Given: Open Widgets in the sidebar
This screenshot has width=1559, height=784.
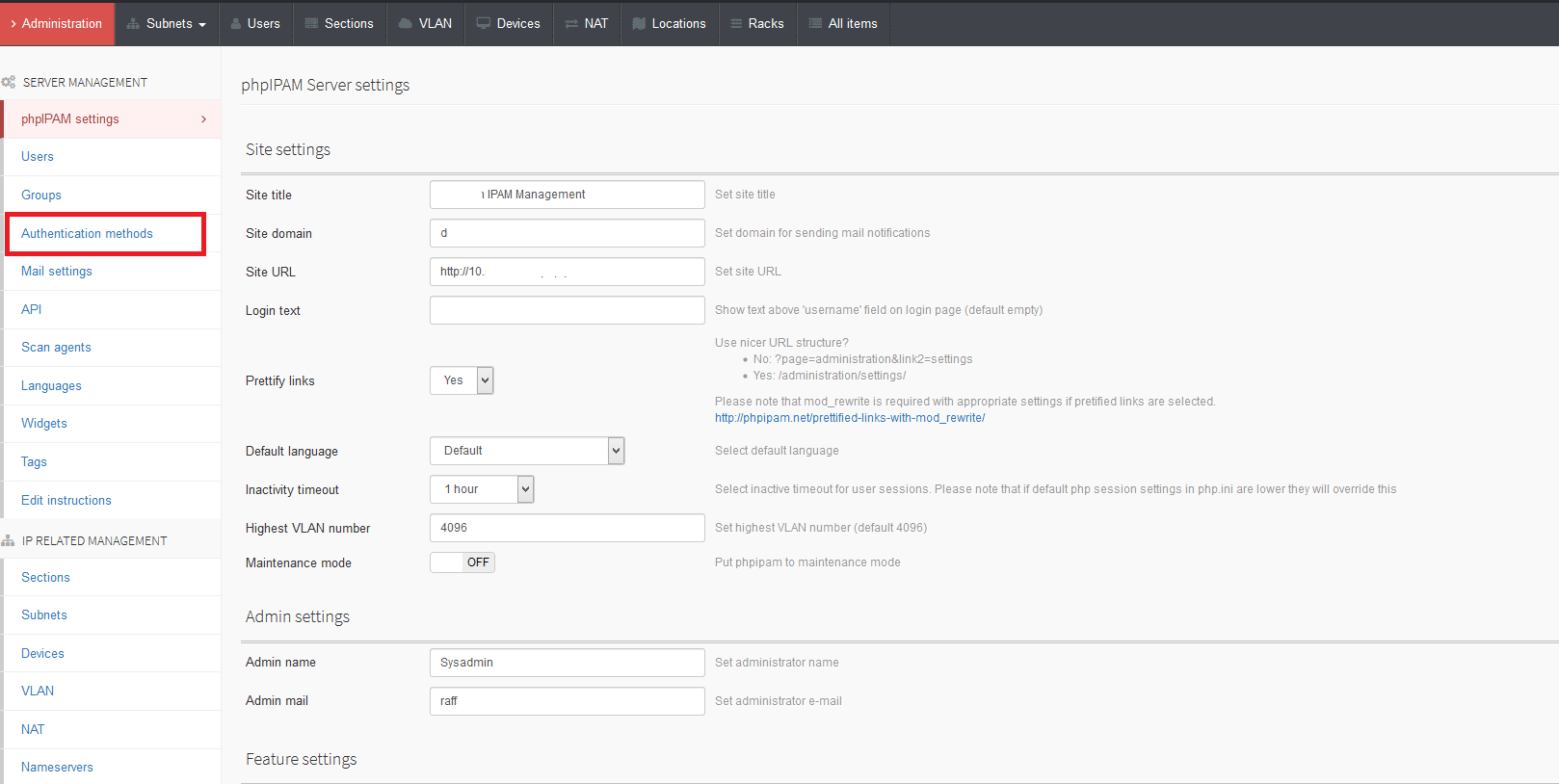Looking at the screenshot, I should click(x=112, y=424).
